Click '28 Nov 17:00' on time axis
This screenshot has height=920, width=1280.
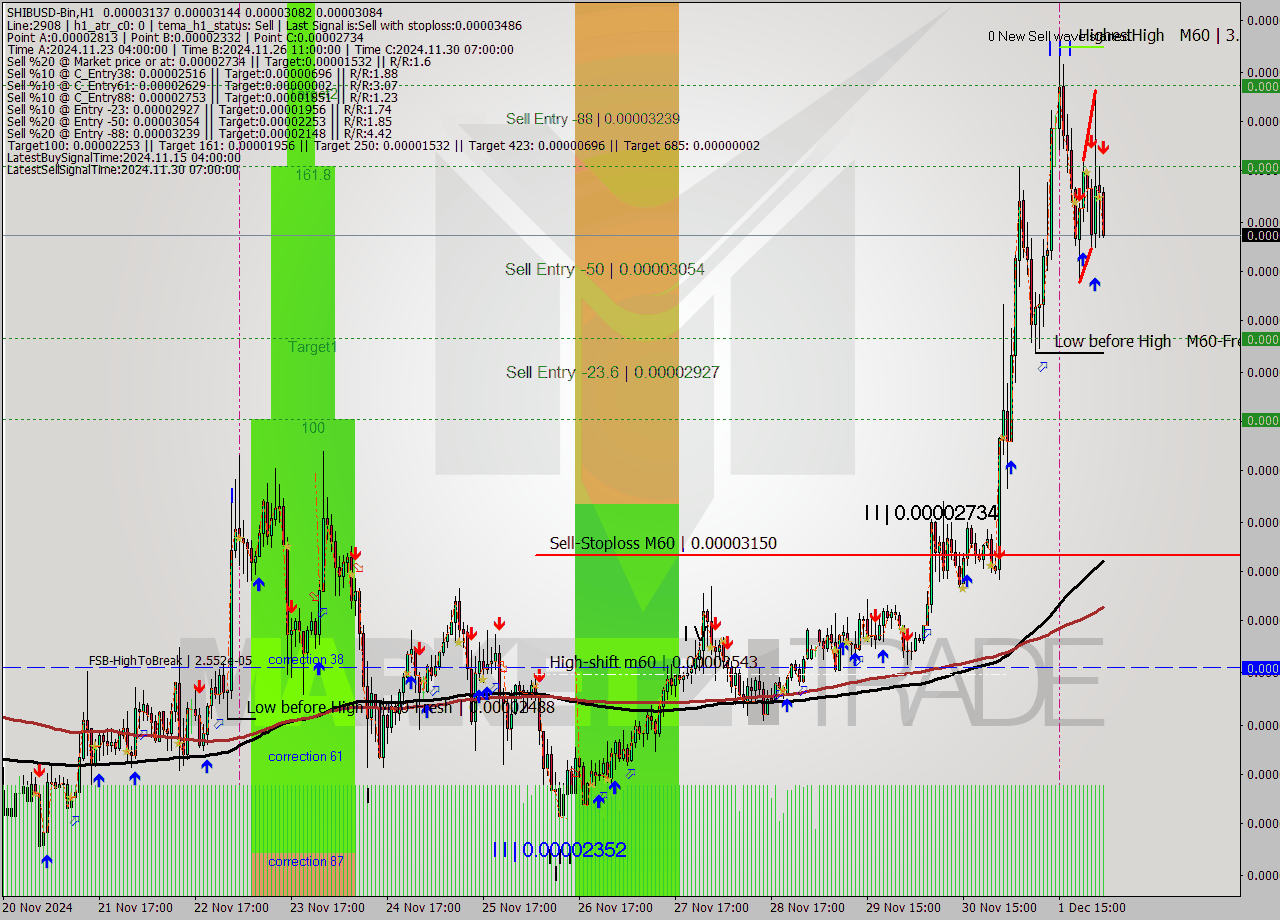(807, 908)
